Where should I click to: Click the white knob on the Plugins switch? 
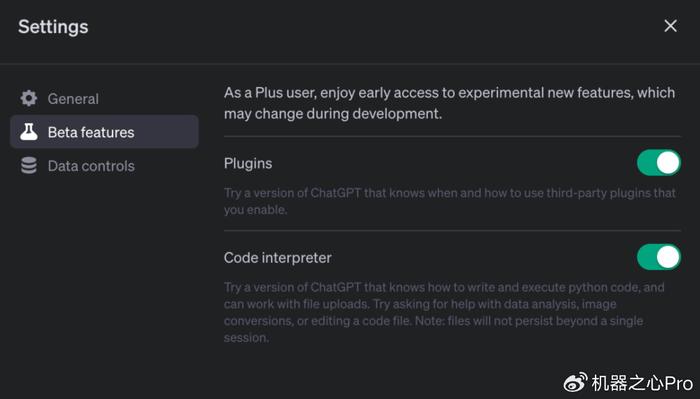tap(668, 163)
